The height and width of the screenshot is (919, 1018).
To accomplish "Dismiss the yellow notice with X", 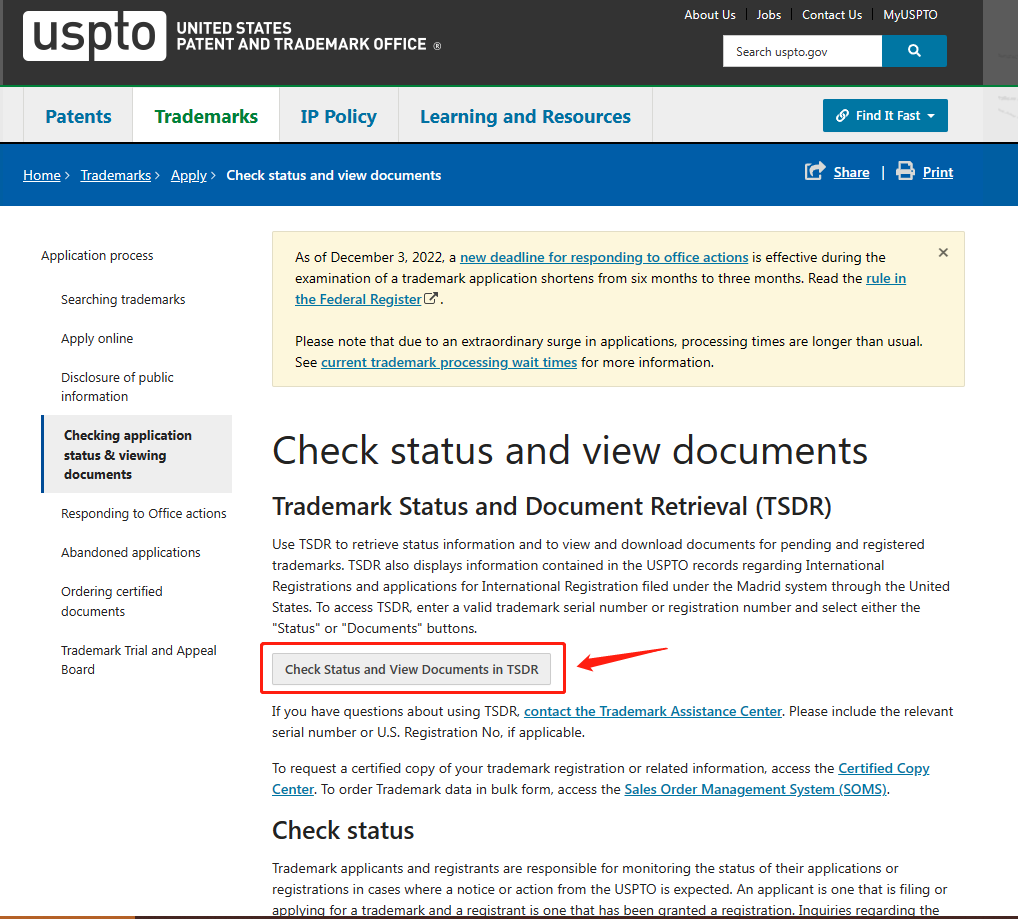I will tap(943, 252).
